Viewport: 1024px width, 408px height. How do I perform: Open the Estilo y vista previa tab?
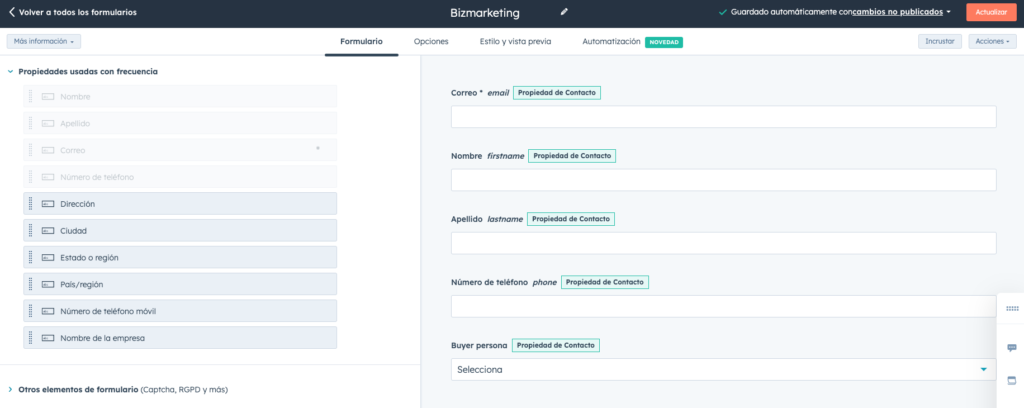(x=515, y=41)
